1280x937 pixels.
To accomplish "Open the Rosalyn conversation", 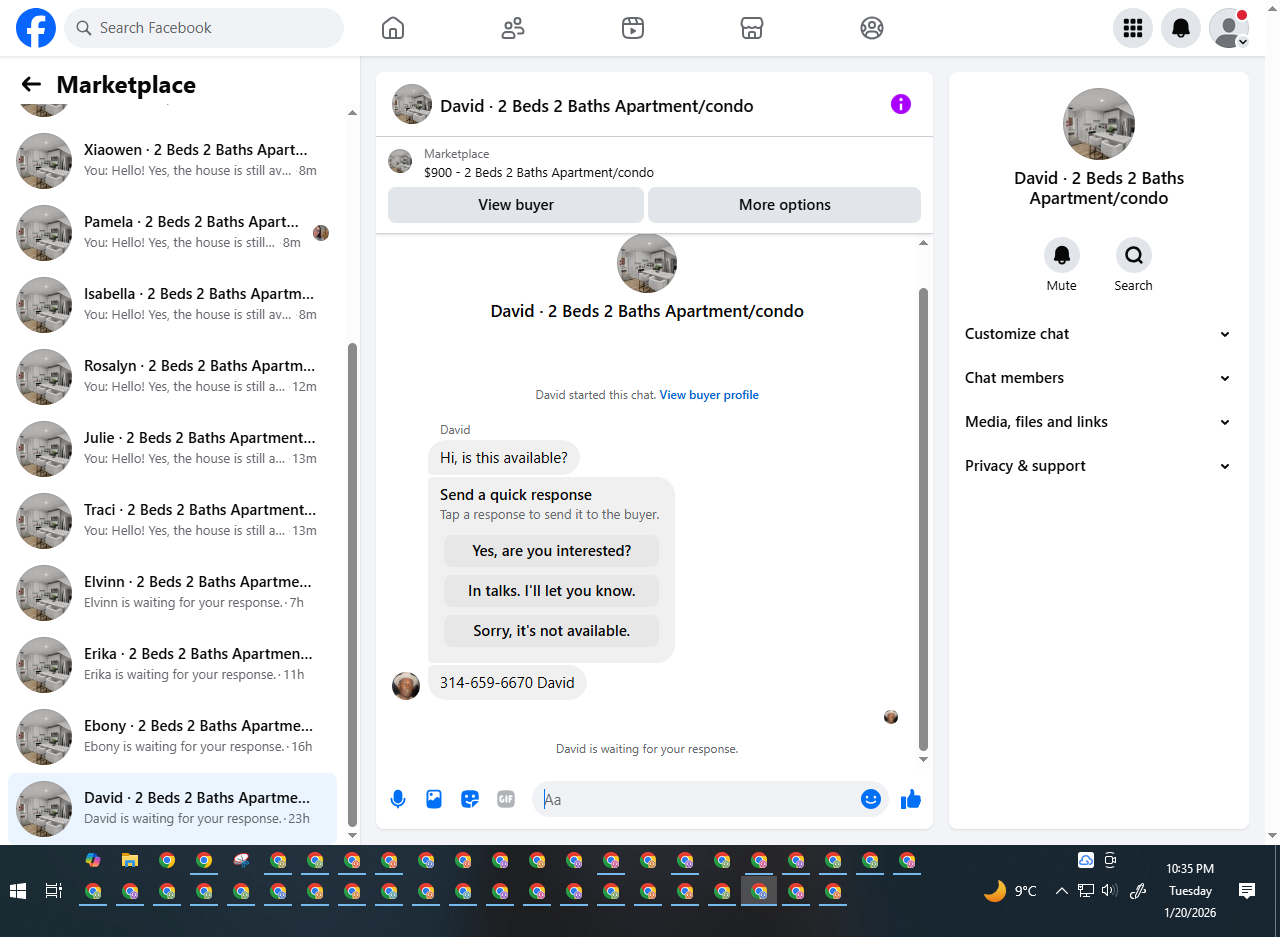I will click(x=172, y=377).
